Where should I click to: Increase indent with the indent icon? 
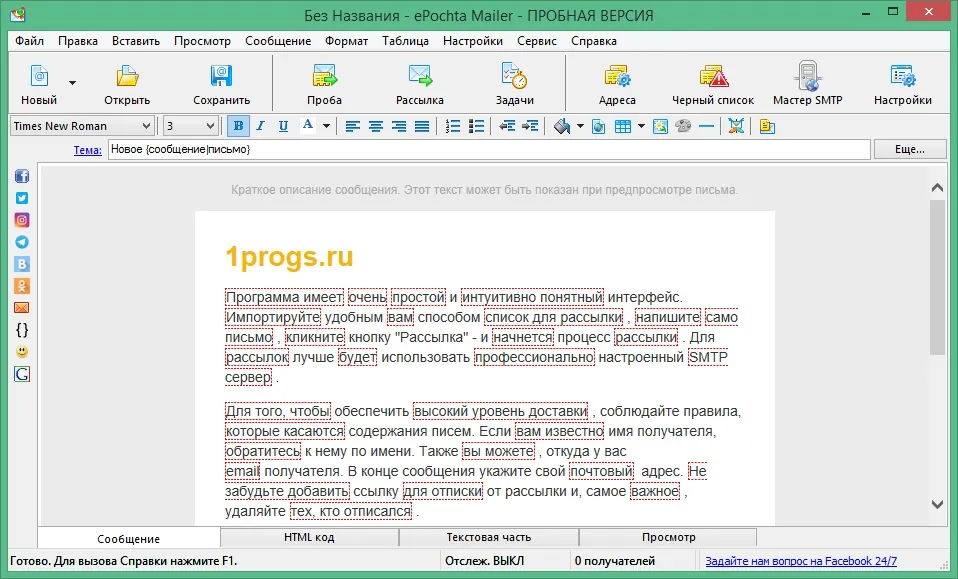(530, 126)
